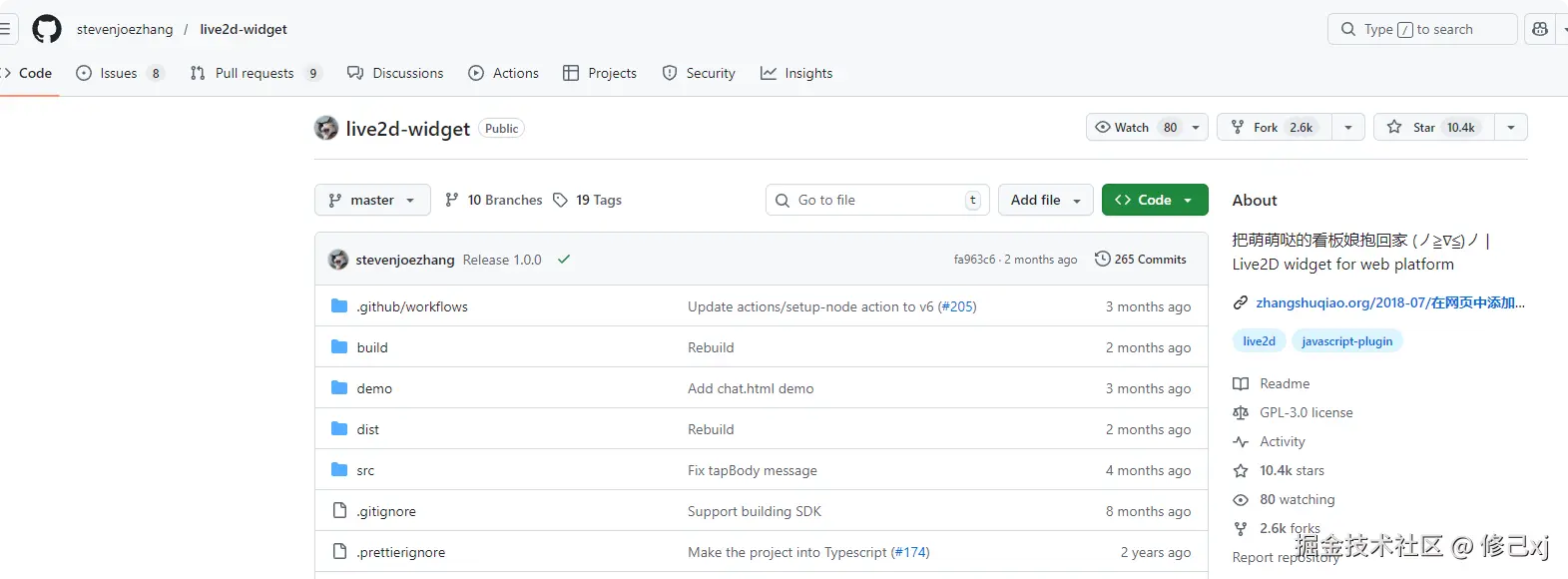
Task: Switch to the Discussions tab
Action: (x=395, y=73)
